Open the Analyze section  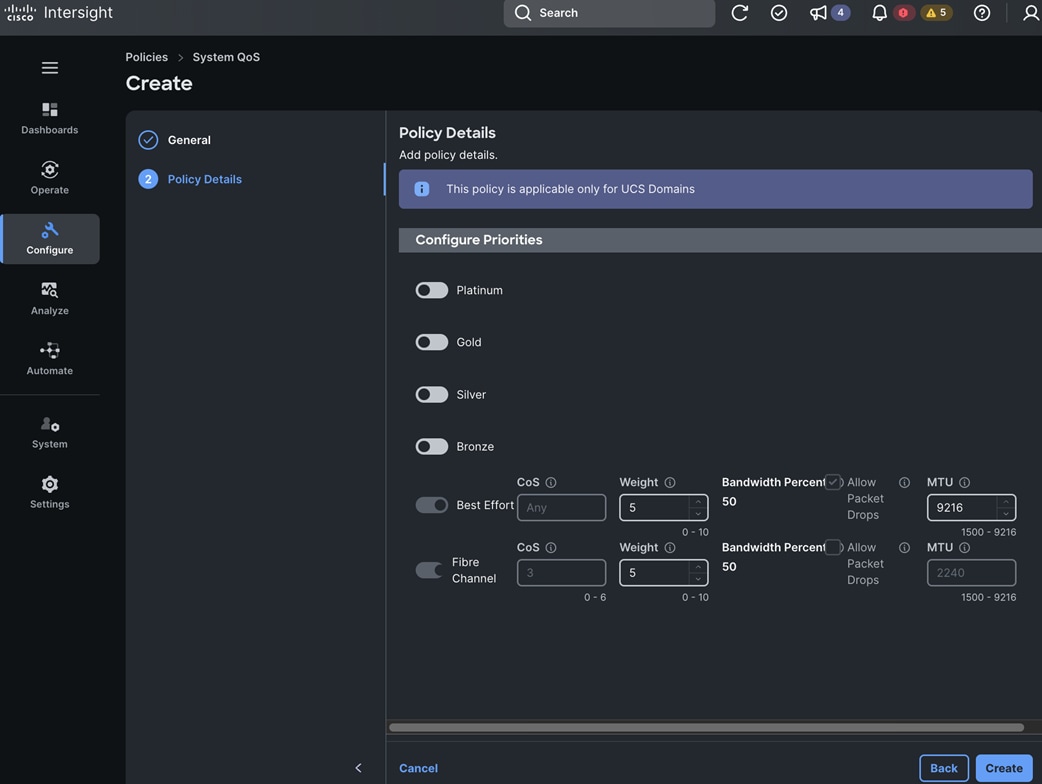pyautogui.click(x=50, y=299)
